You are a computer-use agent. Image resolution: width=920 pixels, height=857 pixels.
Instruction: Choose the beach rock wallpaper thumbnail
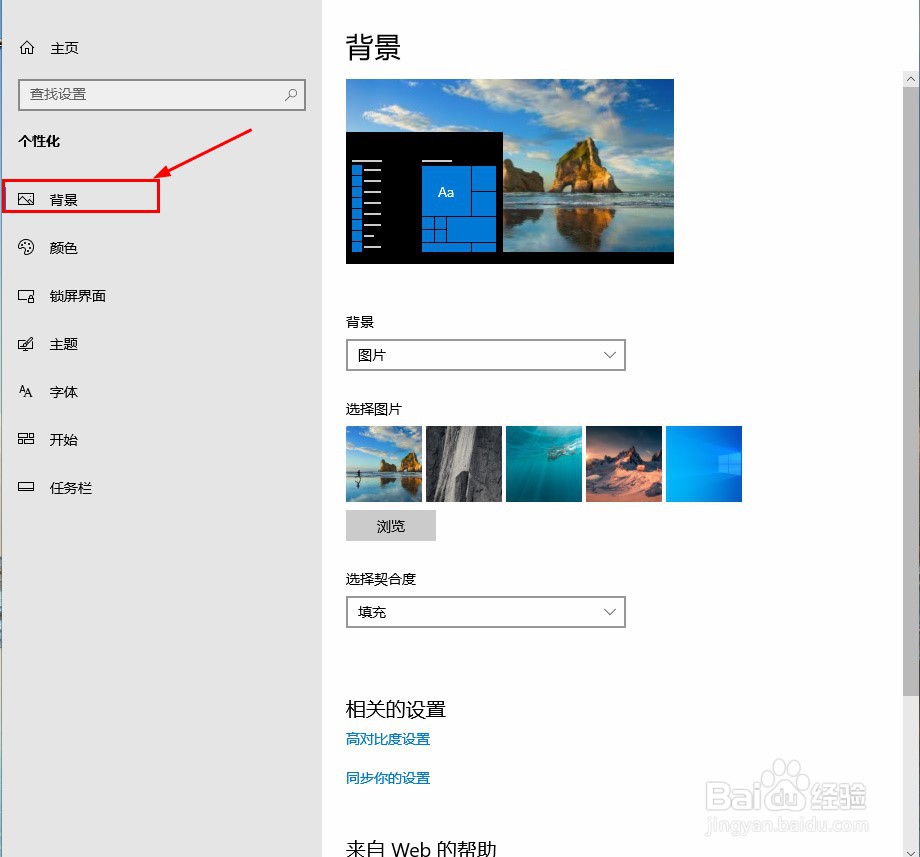(384, 464)
